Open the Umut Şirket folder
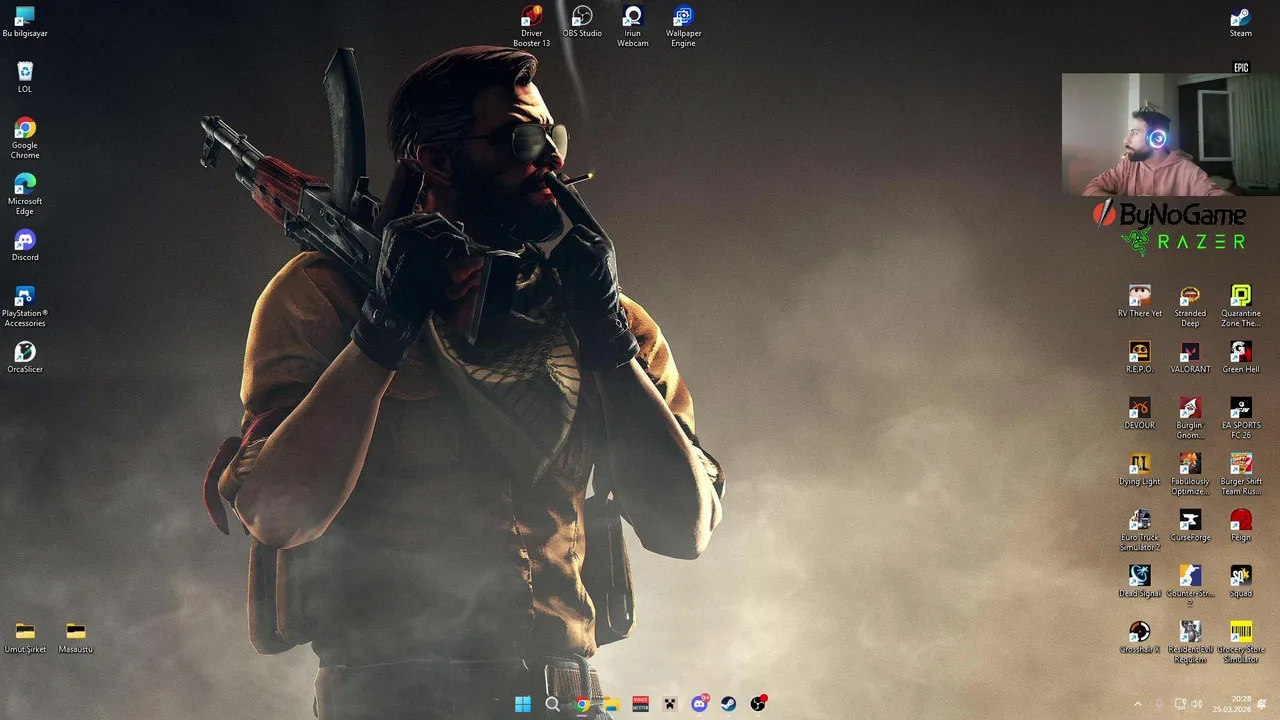The height and width of the screenshot is (720, 1280). point(25,637)
